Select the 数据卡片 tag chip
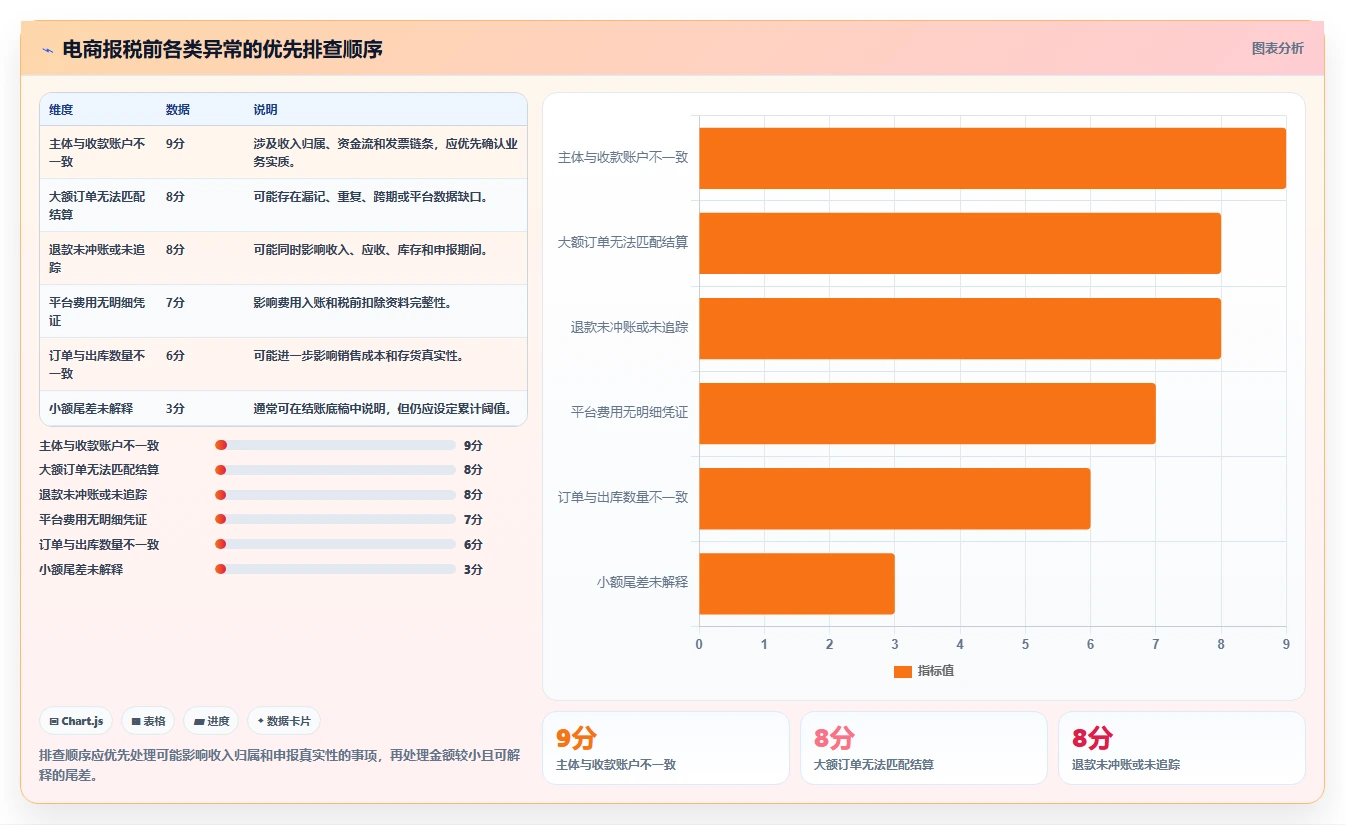1345x825 pixels. coord(284,721)
